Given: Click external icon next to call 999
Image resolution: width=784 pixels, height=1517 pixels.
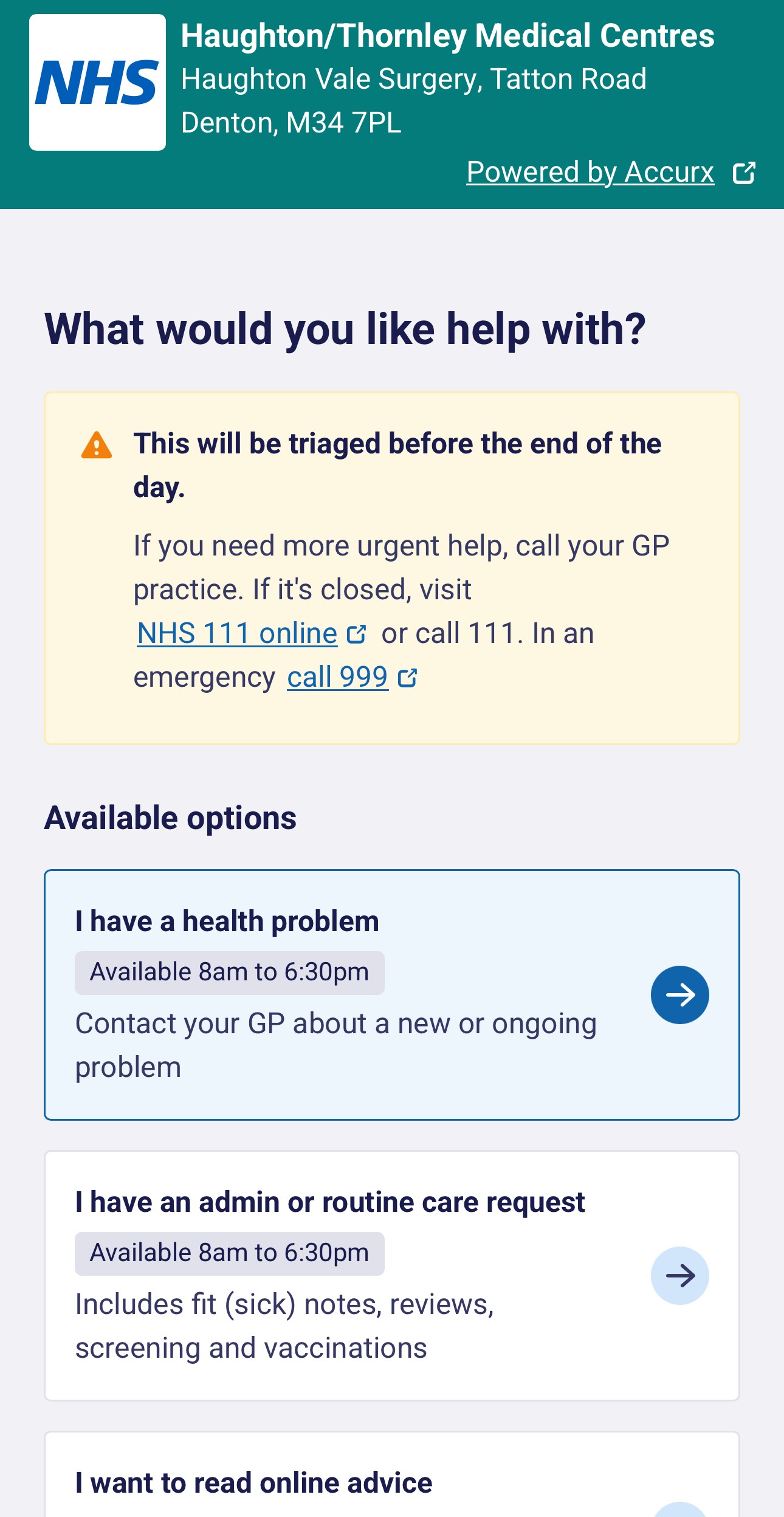Looking at the screenshot, I should point(407,678).
